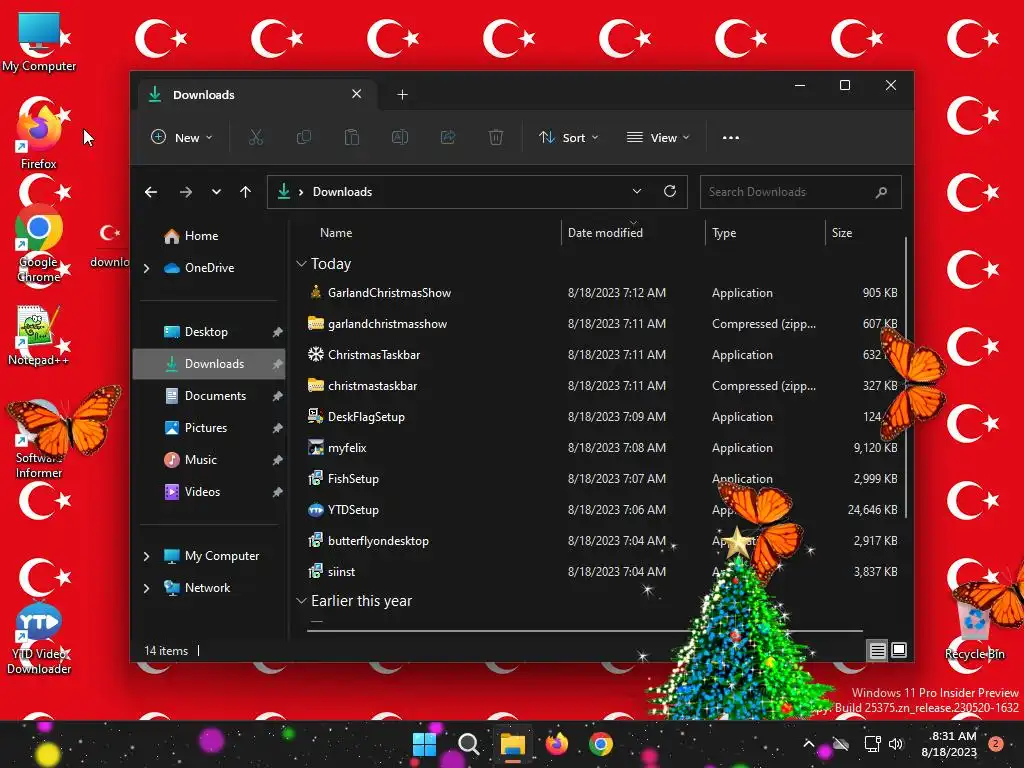
Task: Open the Firefox desktop shortcut
Action: pyautogui.click(x=39, y=135)
